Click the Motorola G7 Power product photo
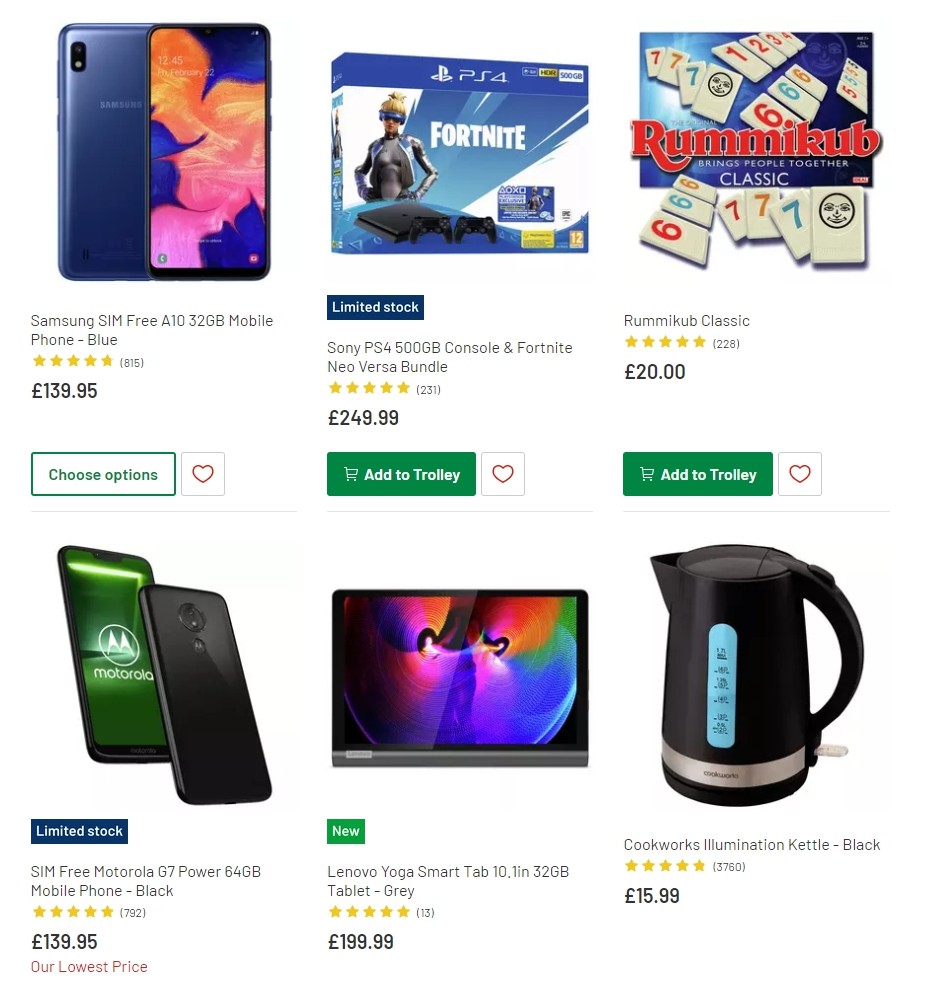Viewport: 929px width, 981px height. point(164,675)
